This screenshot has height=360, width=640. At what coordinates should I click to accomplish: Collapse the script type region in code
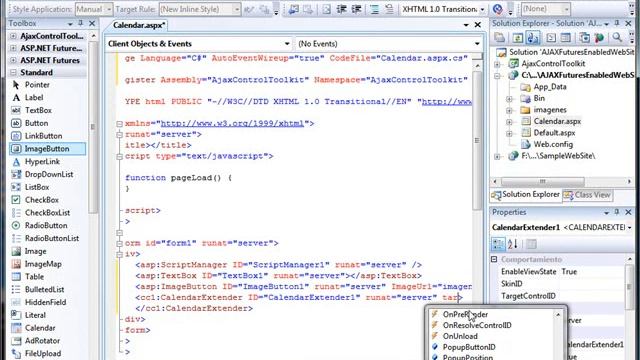[x=119, y=156]
